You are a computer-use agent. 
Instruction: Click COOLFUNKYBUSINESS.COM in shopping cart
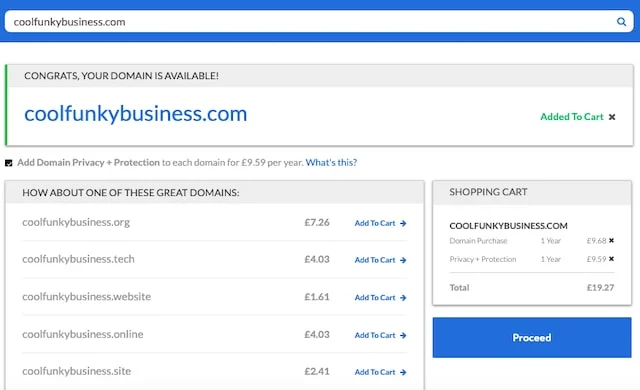coord(508,226)
